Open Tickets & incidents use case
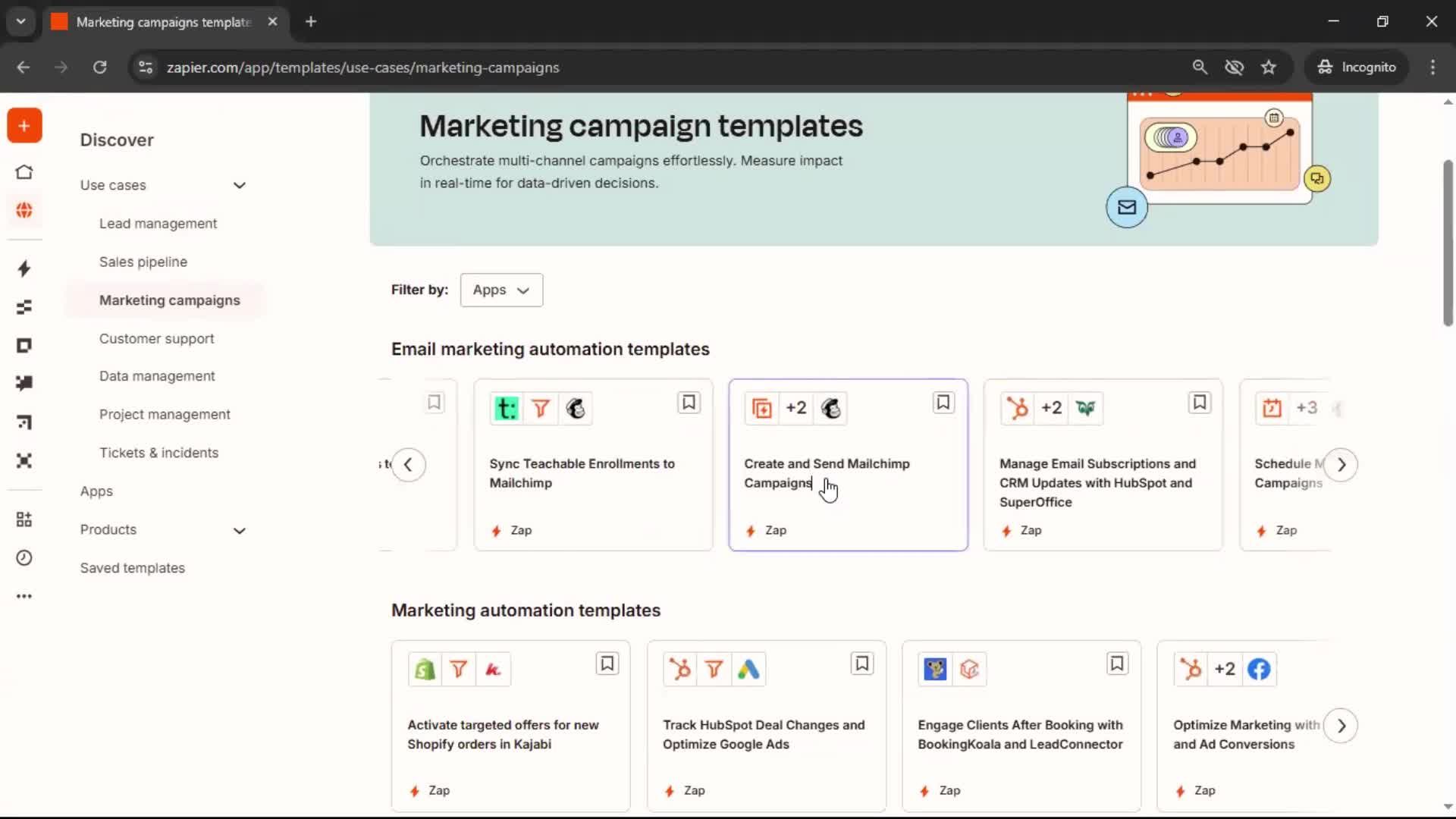This screenshot has width=1456, height=819. (x=158, y=453)
